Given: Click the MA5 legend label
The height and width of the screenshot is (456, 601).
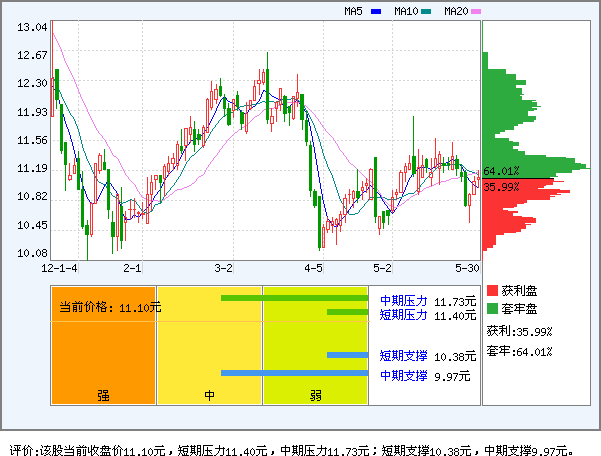Looking at the screenshot, I should (x=353, y=11).
